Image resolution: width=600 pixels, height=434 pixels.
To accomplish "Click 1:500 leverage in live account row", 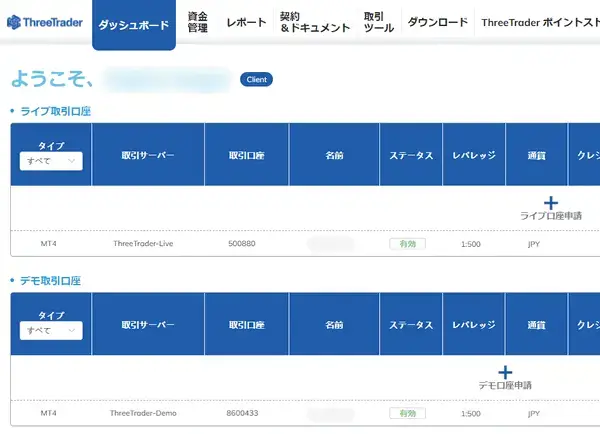I will tap(471, 244).
